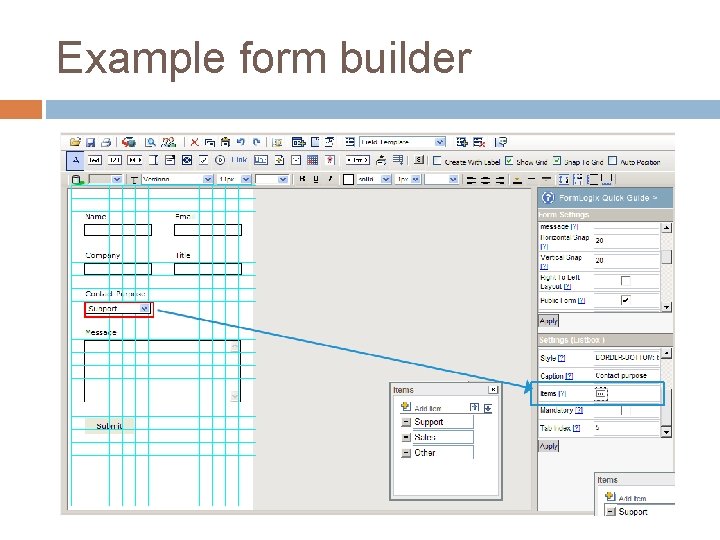Align text to the left
The image size is (720, 540).
(471, 180)
